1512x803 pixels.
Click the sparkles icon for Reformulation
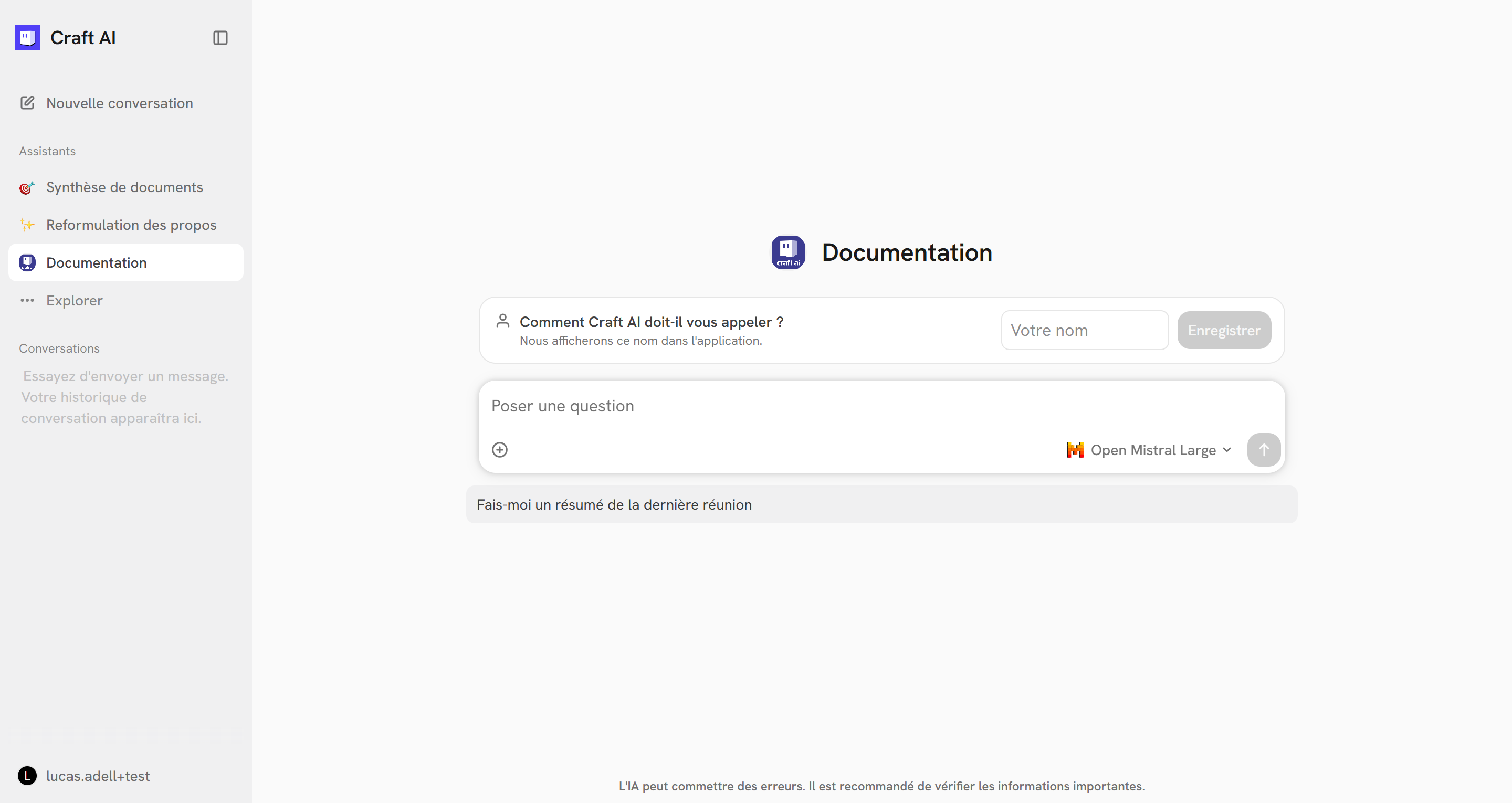(27, 225)
